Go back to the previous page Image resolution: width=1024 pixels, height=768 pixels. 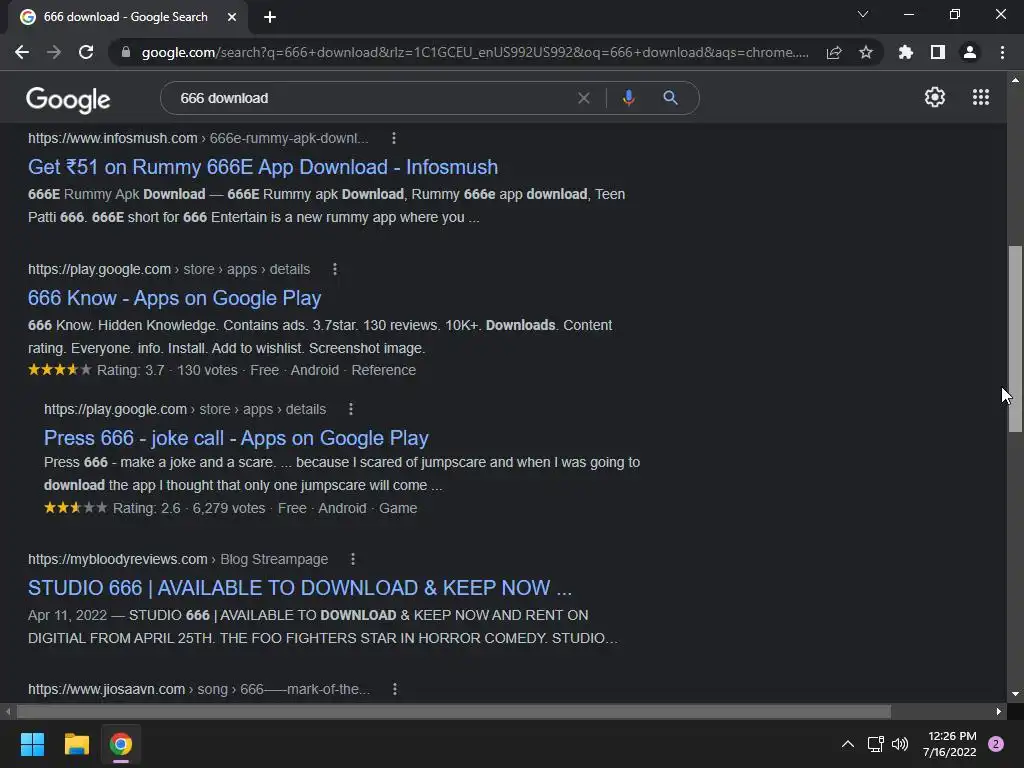coord(22,52)
